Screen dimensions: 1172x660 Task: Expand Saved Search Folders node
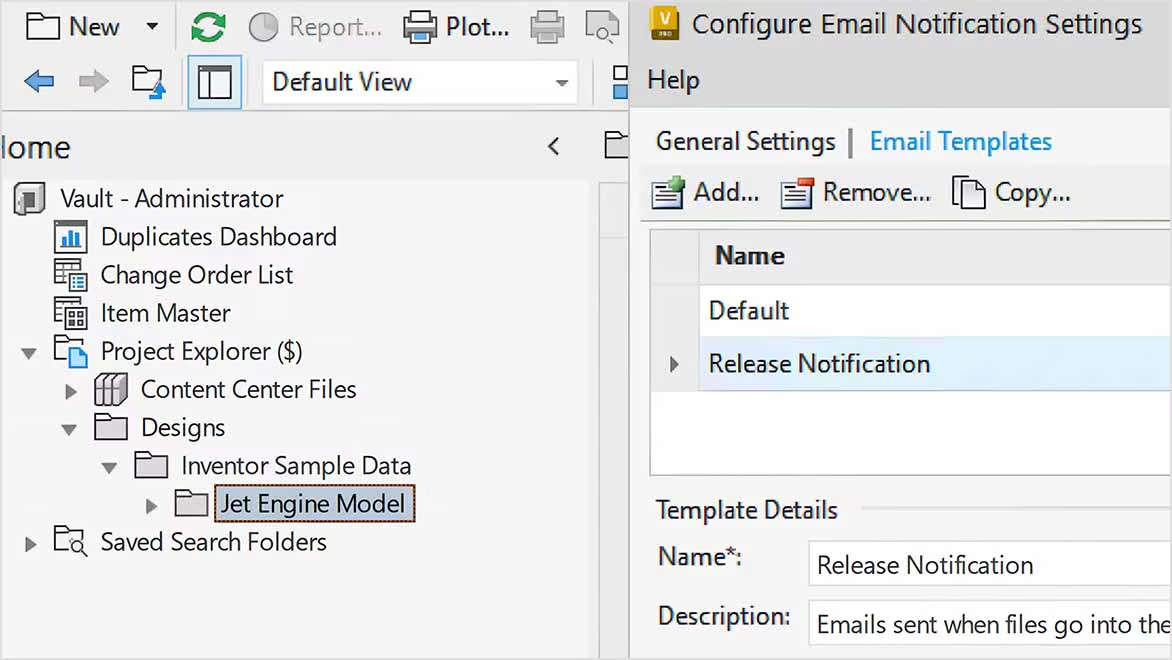coord(31,544)
